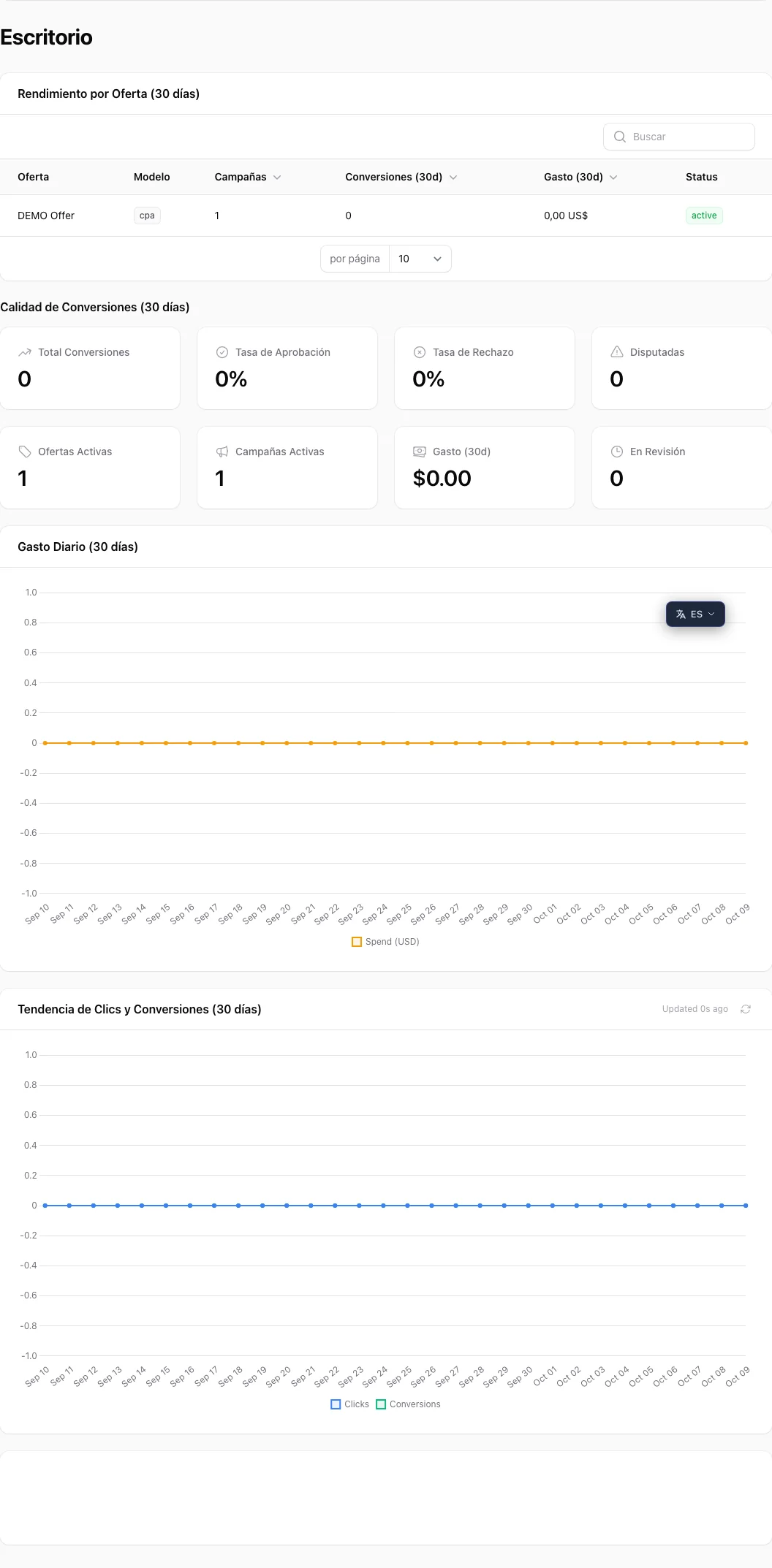Image resolution: width=772 pixels, height=1568 pixels.
Task: Click the Tendencia de Clics y Conversiones title
Action: [140, 1009]
